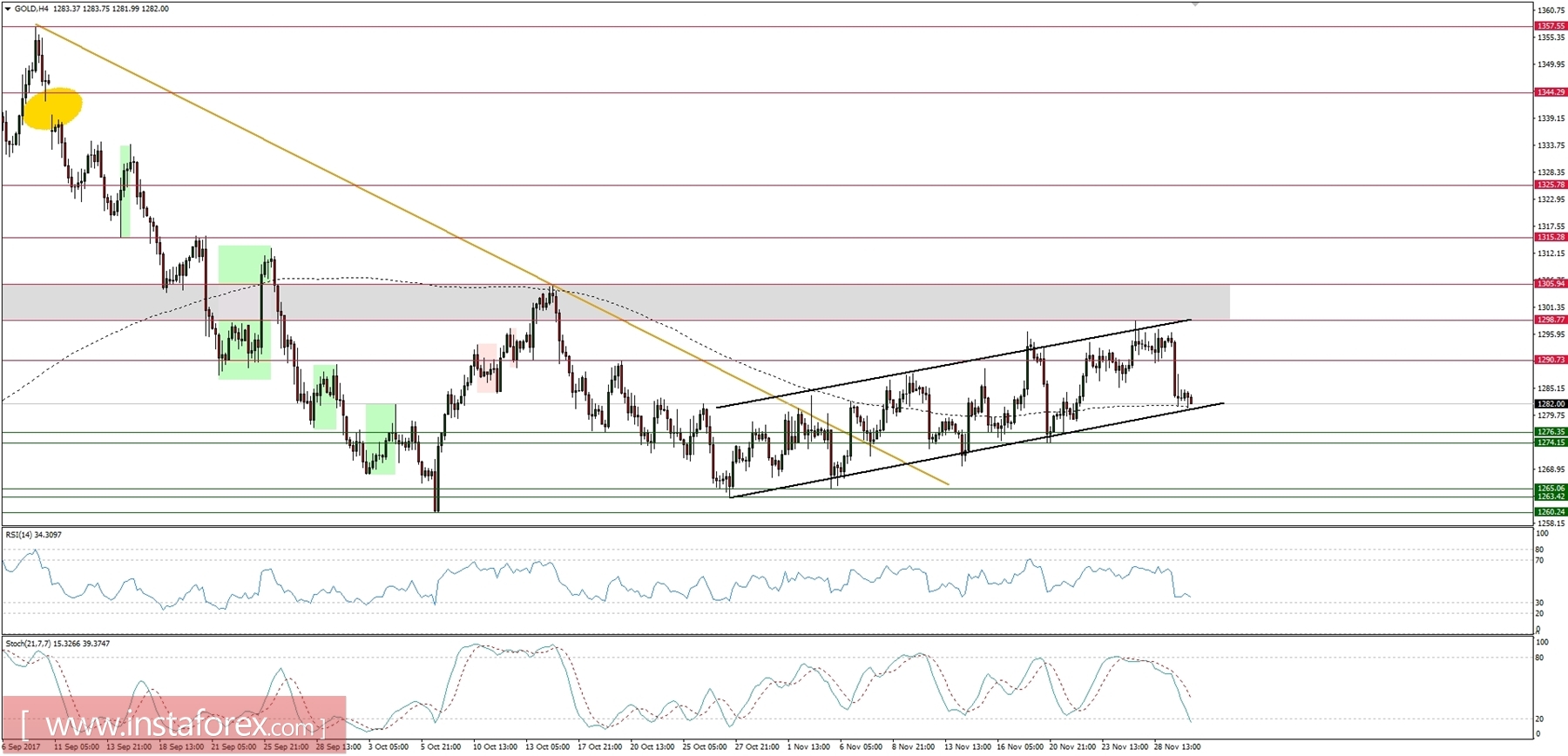Image resolution: width=1568 pixels, height=756 pixels.
Task: Click the 1276.35 green support label
Action: coord(1551,432)
